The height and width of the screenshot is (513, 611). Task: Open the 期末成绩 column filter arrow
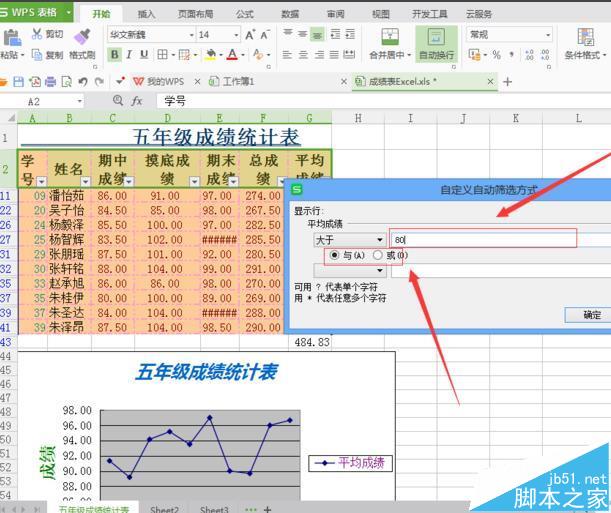[233, 181]
